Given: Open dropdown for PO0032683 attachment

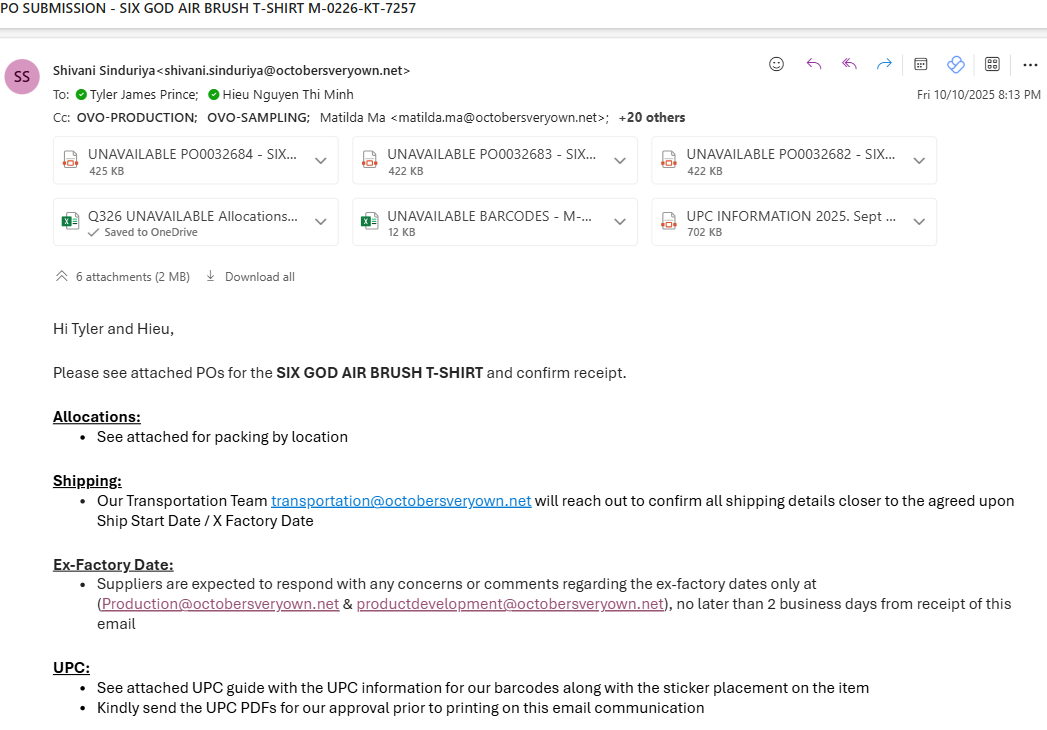Looking at the screenshot, I should [x=620, y=161].
